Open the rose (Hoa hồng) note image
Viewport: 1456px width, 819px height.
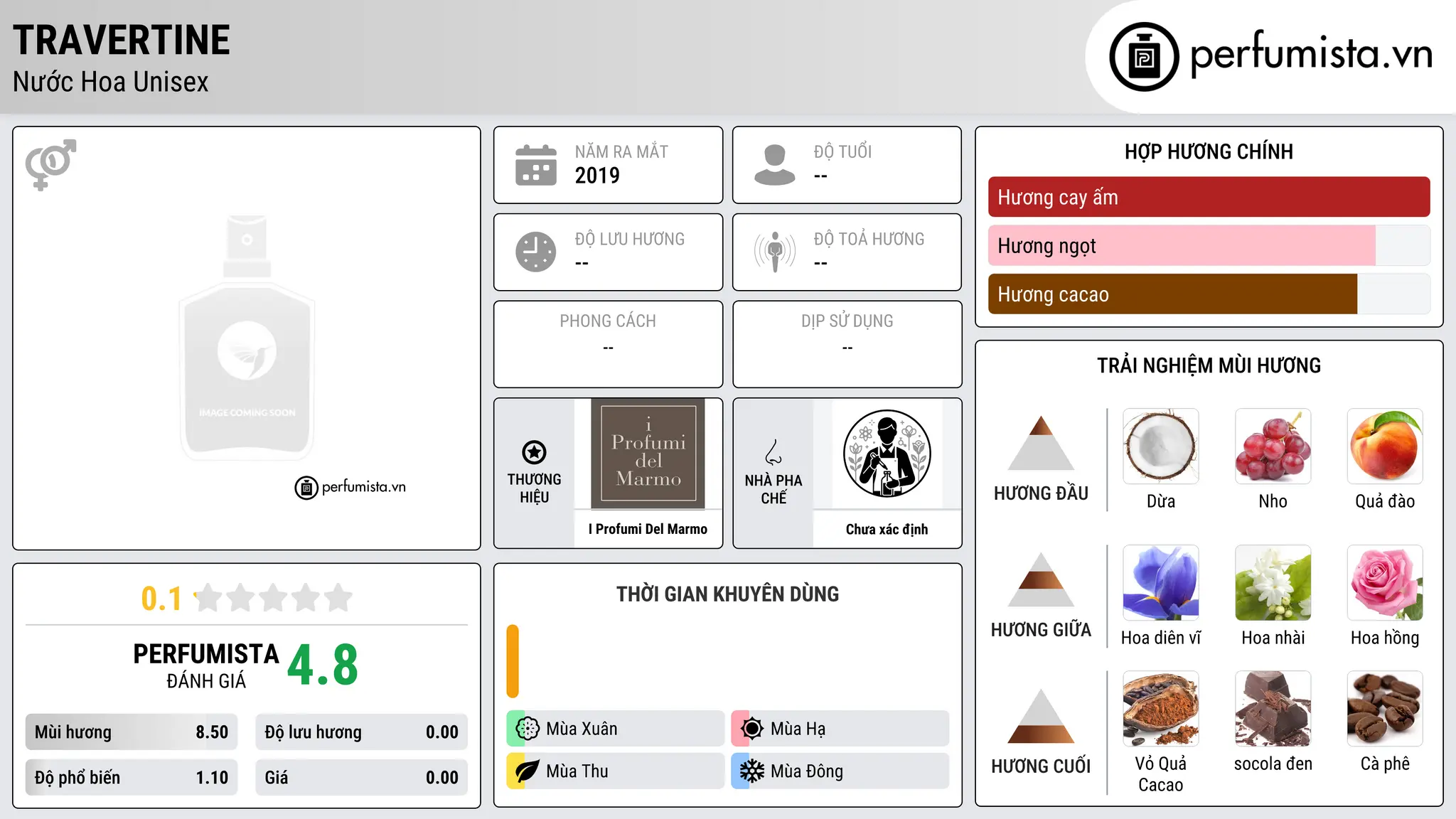(1385, 582)
